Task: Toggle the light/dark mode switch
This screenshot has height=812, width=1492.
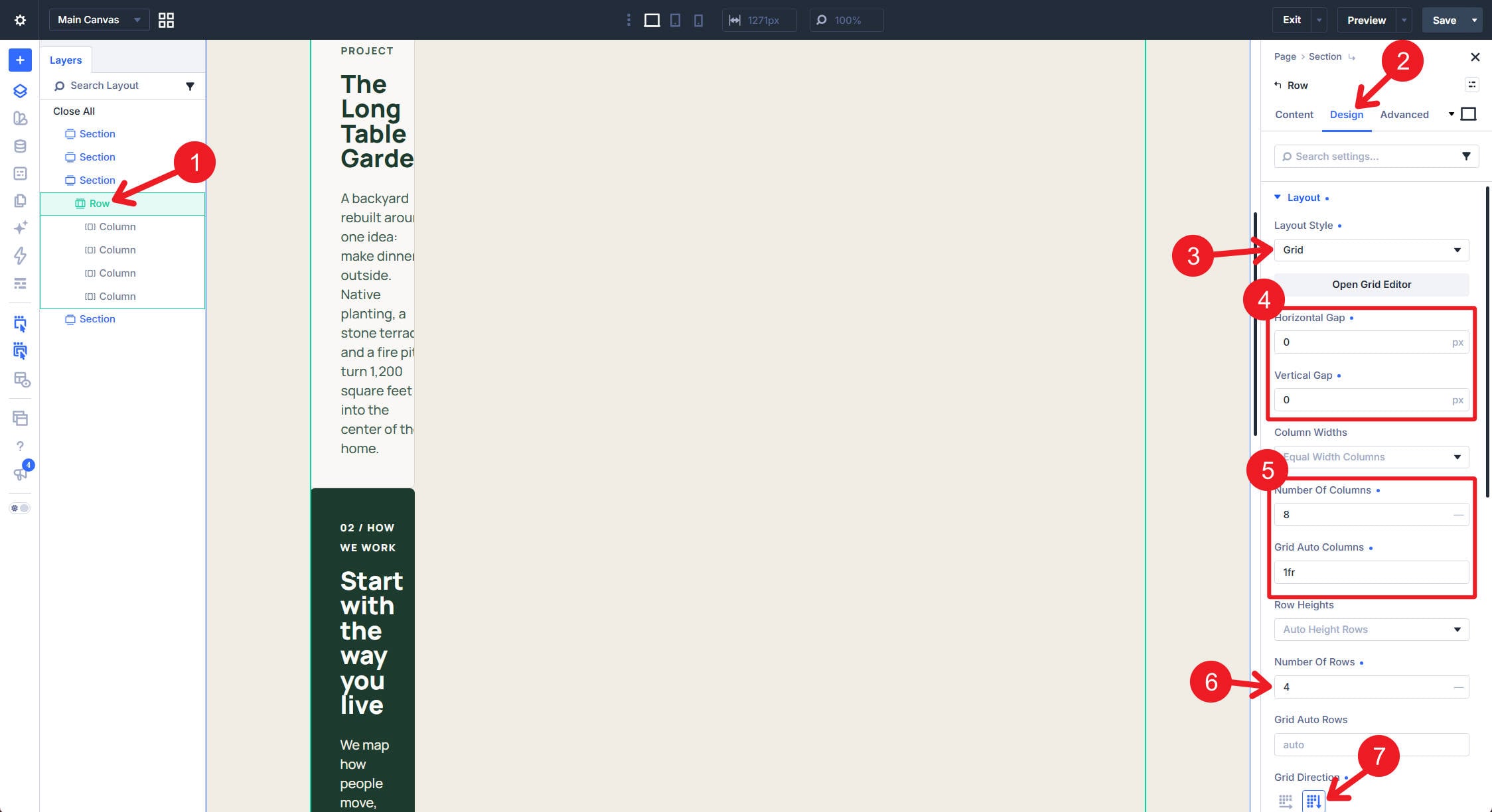Action: click(x=20, y=508)
